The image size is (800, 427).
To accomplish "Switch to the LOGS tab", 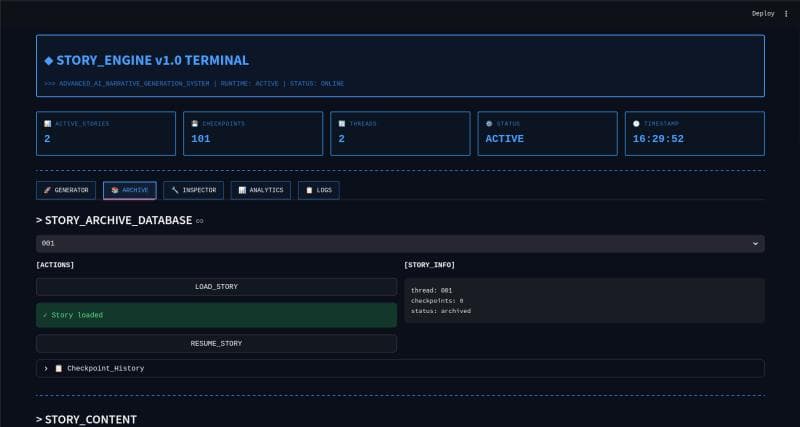I will (318, 190).
